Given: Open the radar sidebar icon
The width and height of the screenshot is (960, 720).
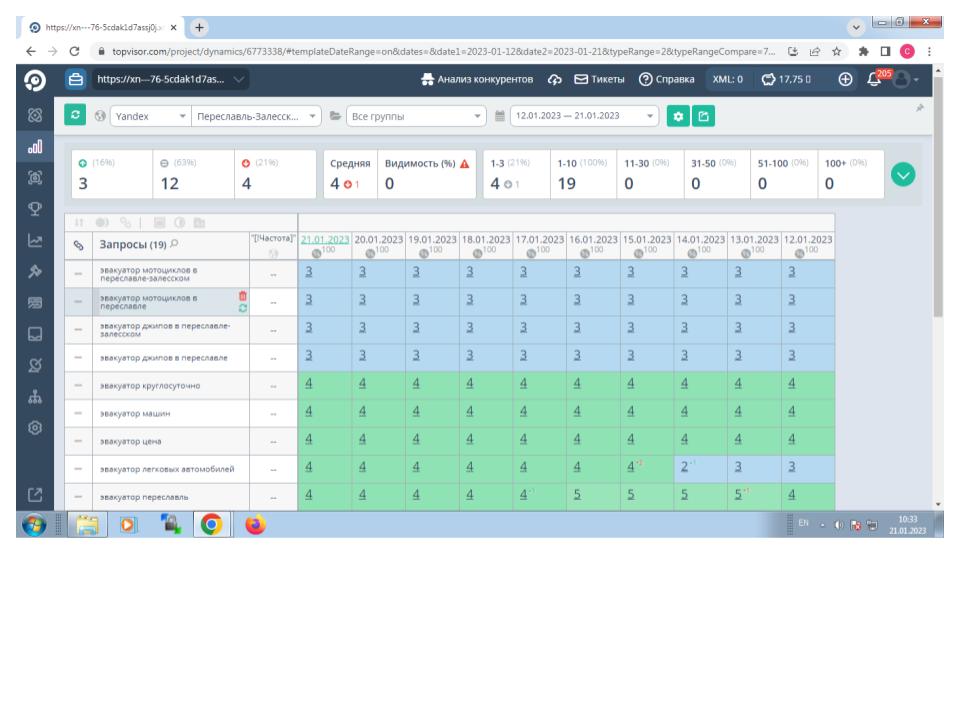Looking at the screenshot, I should (35, 366).
